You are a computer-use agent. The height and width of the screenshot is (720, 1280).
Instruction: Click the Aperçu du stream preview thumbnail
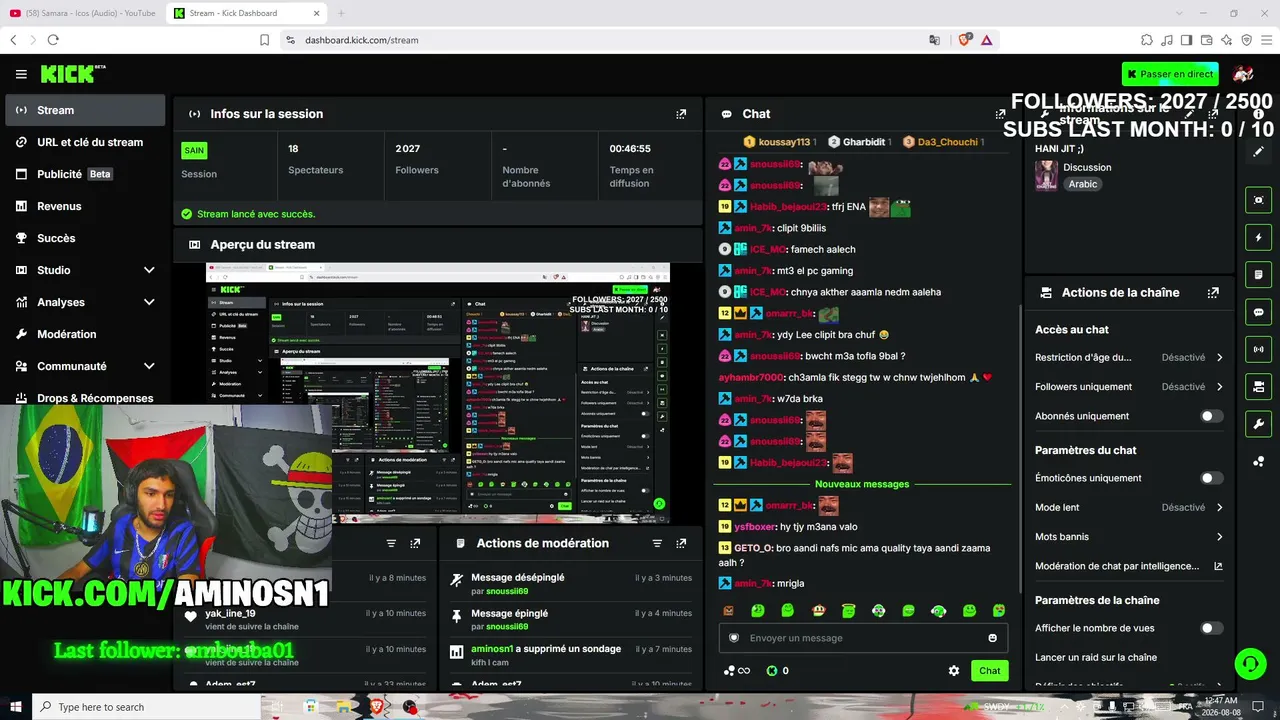point(438,393)
